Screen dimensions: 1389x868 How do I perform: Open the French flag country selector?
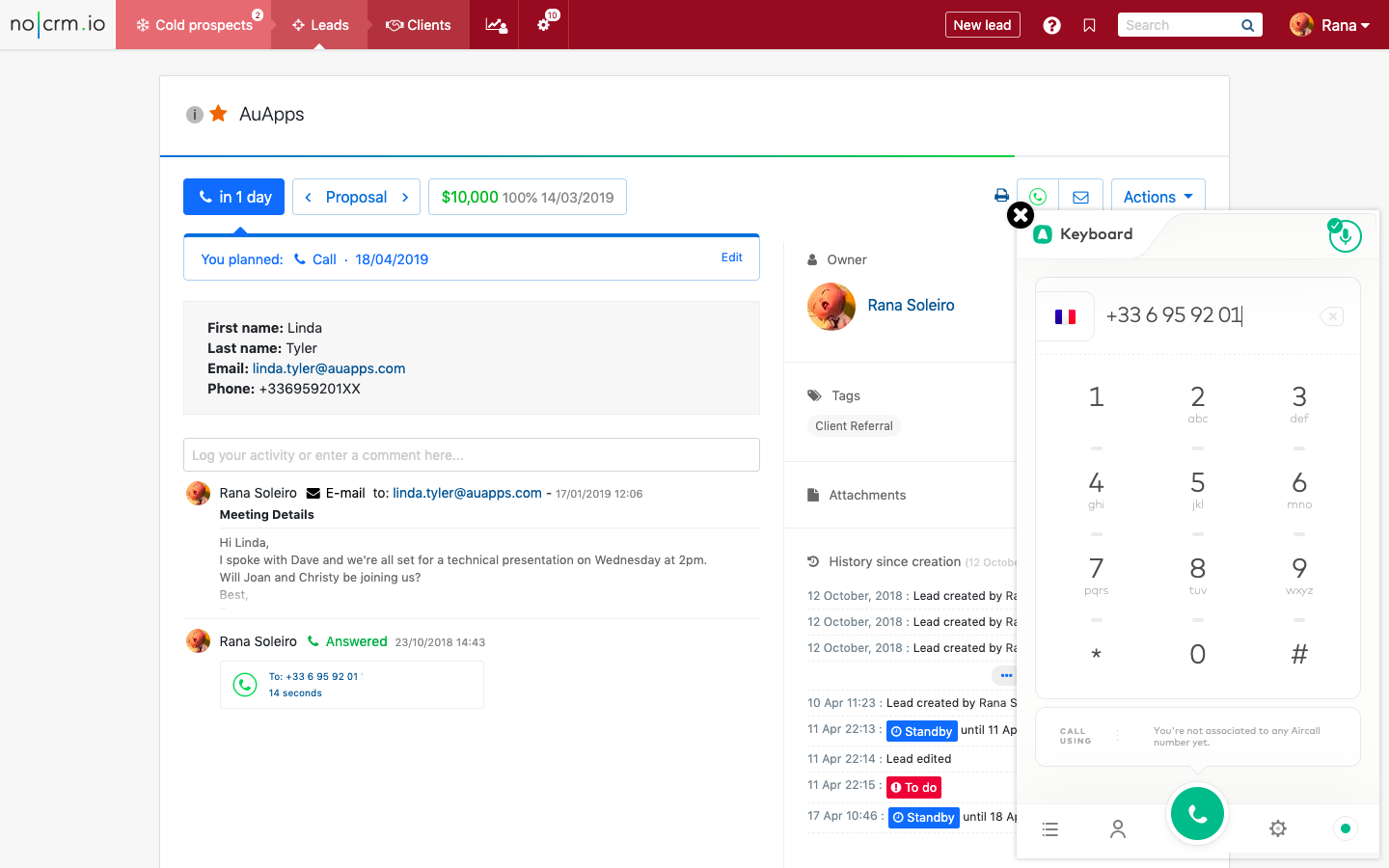[x=1065, y=316]
